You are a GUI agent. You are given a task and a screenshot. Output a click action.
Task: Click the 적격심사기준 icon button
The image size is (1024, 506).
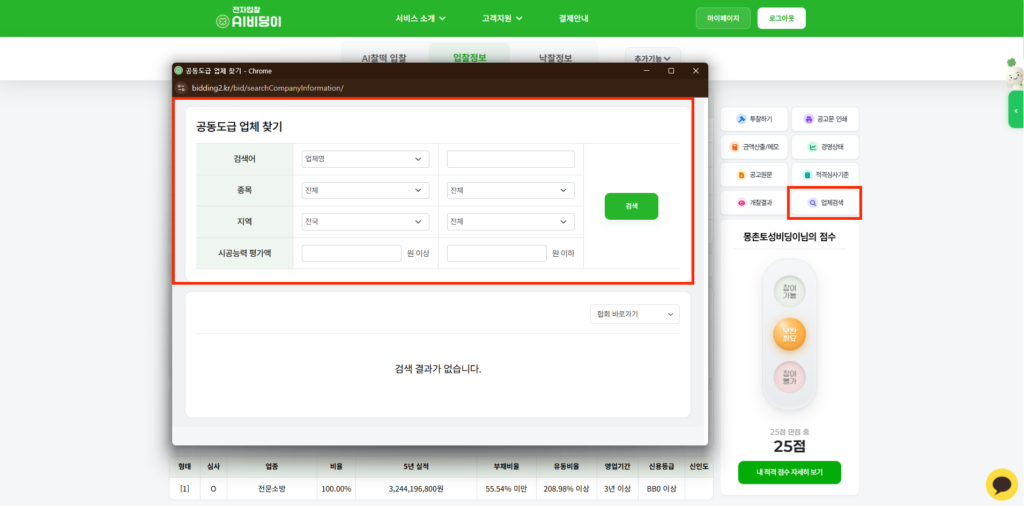pos(824,175)
